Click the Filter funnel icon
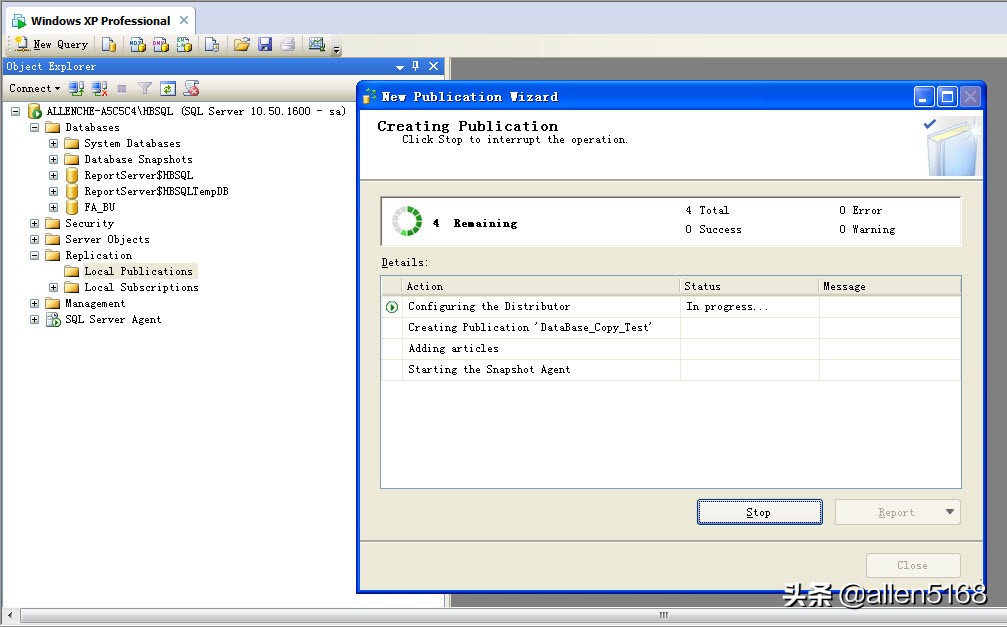The height and width of the screenshot is (627, 1007). [145, 88]
